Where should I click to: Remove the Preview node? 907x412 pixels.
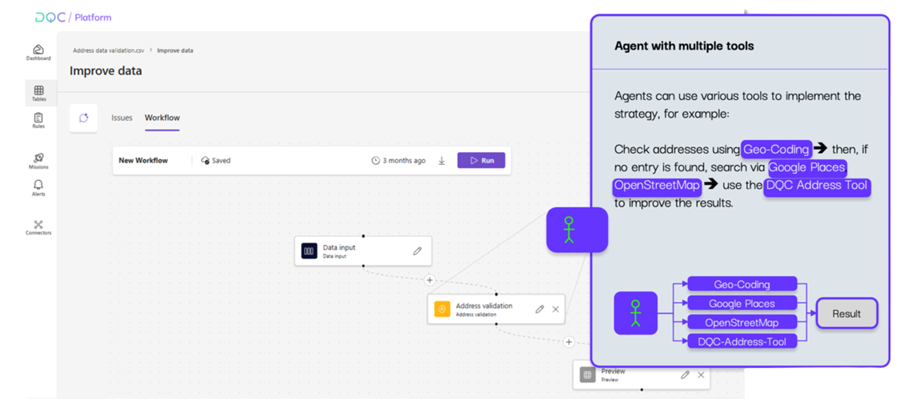701,375
